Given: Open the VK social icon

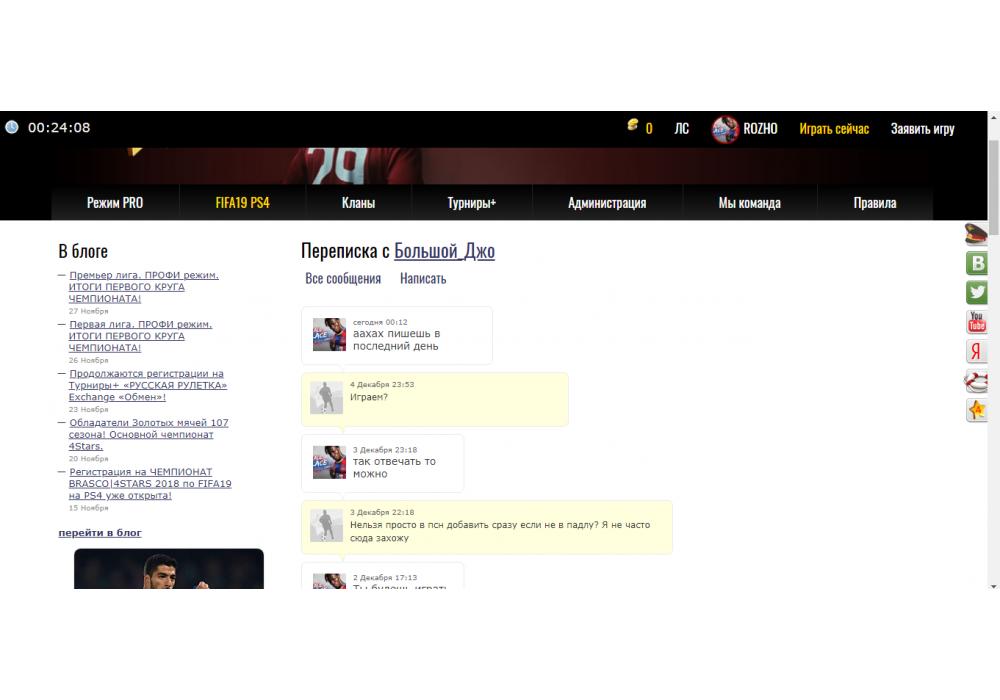Looking at the screenshot, I should pos(977,264).
